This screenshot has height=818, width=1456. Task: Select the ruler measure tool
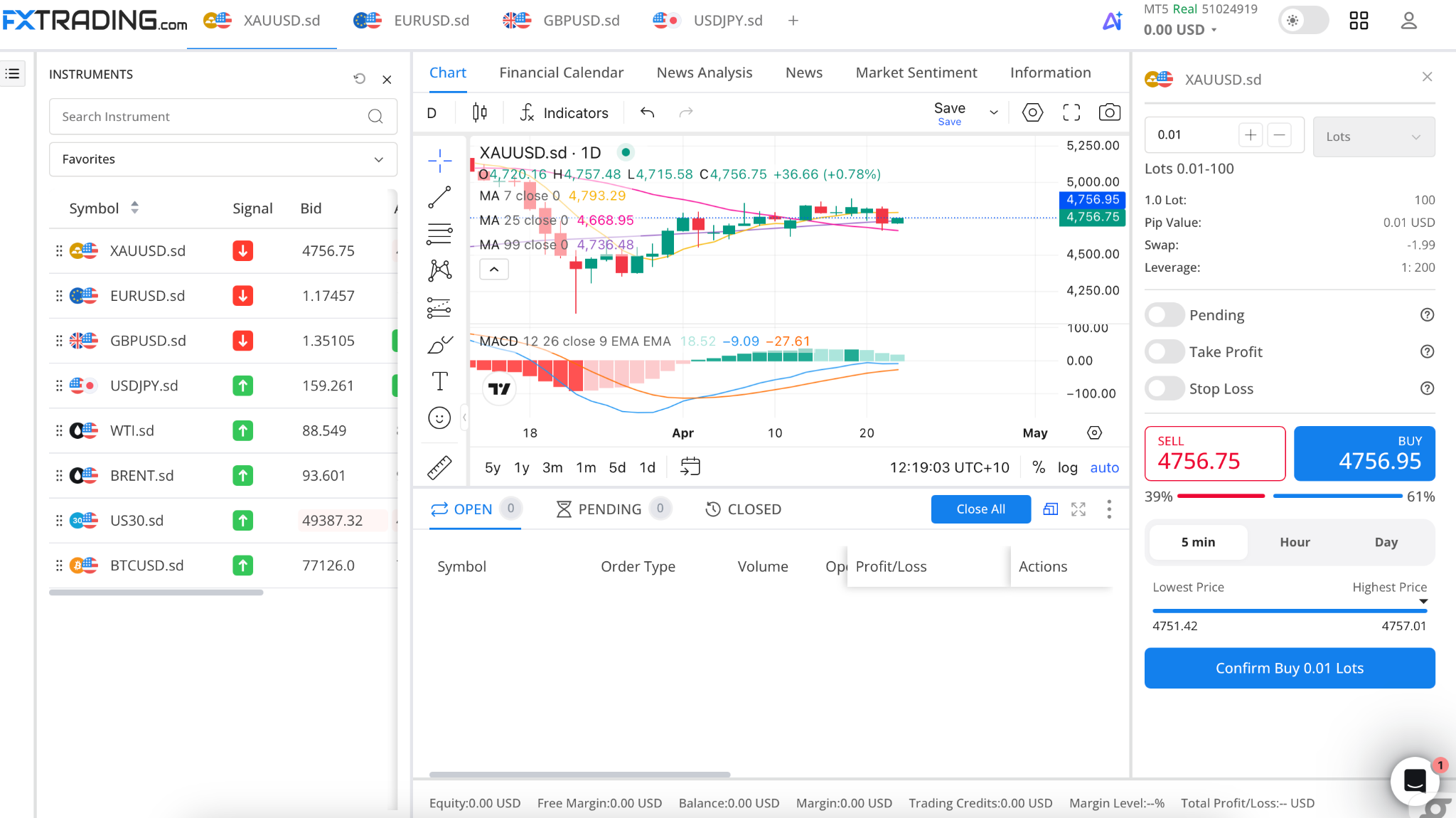click(x=439, y=467)
